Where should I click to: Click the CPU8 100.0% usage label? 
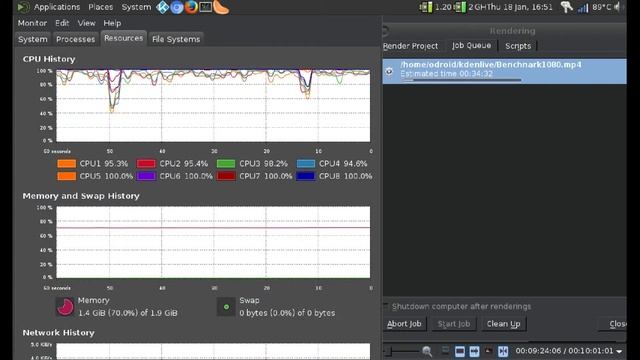click(x=345, y=176)
